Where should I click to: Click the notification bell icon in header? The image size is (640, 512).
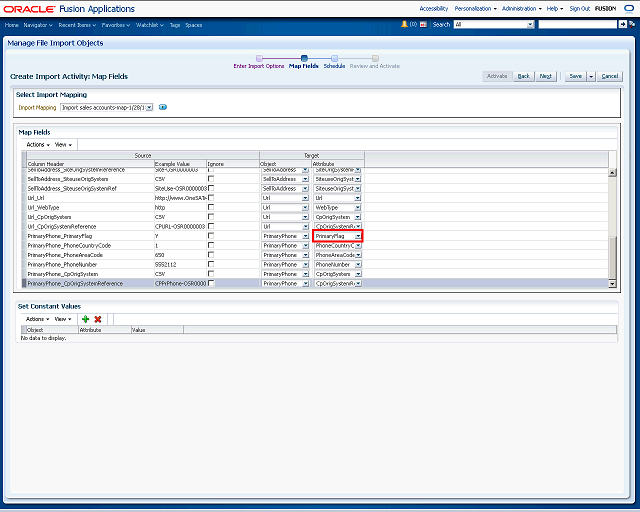coord(404,24)
